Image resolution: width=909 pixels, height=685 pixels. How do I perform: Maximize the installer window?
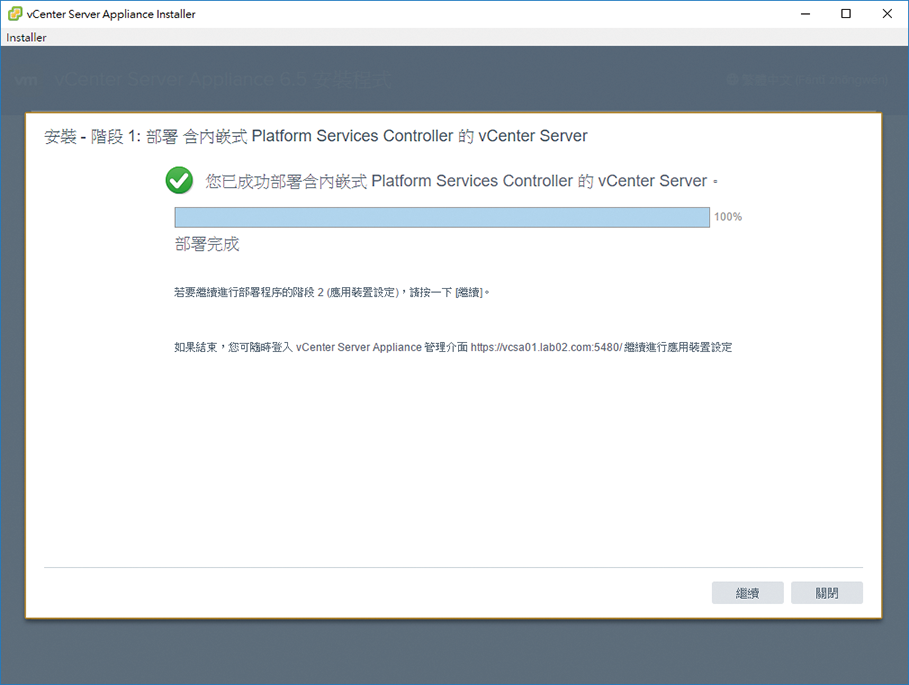pos(846,13)
